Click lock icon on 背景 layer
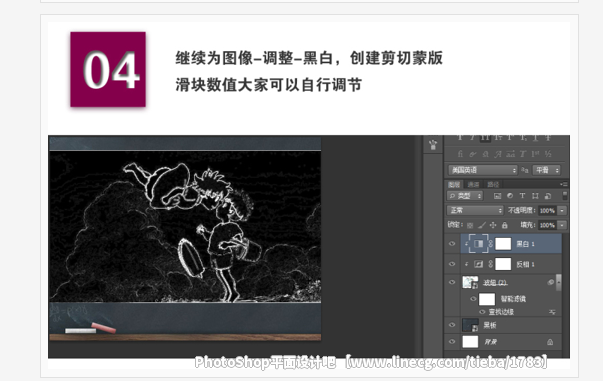This screenshot has height=381, width=603. coord(550,342)
